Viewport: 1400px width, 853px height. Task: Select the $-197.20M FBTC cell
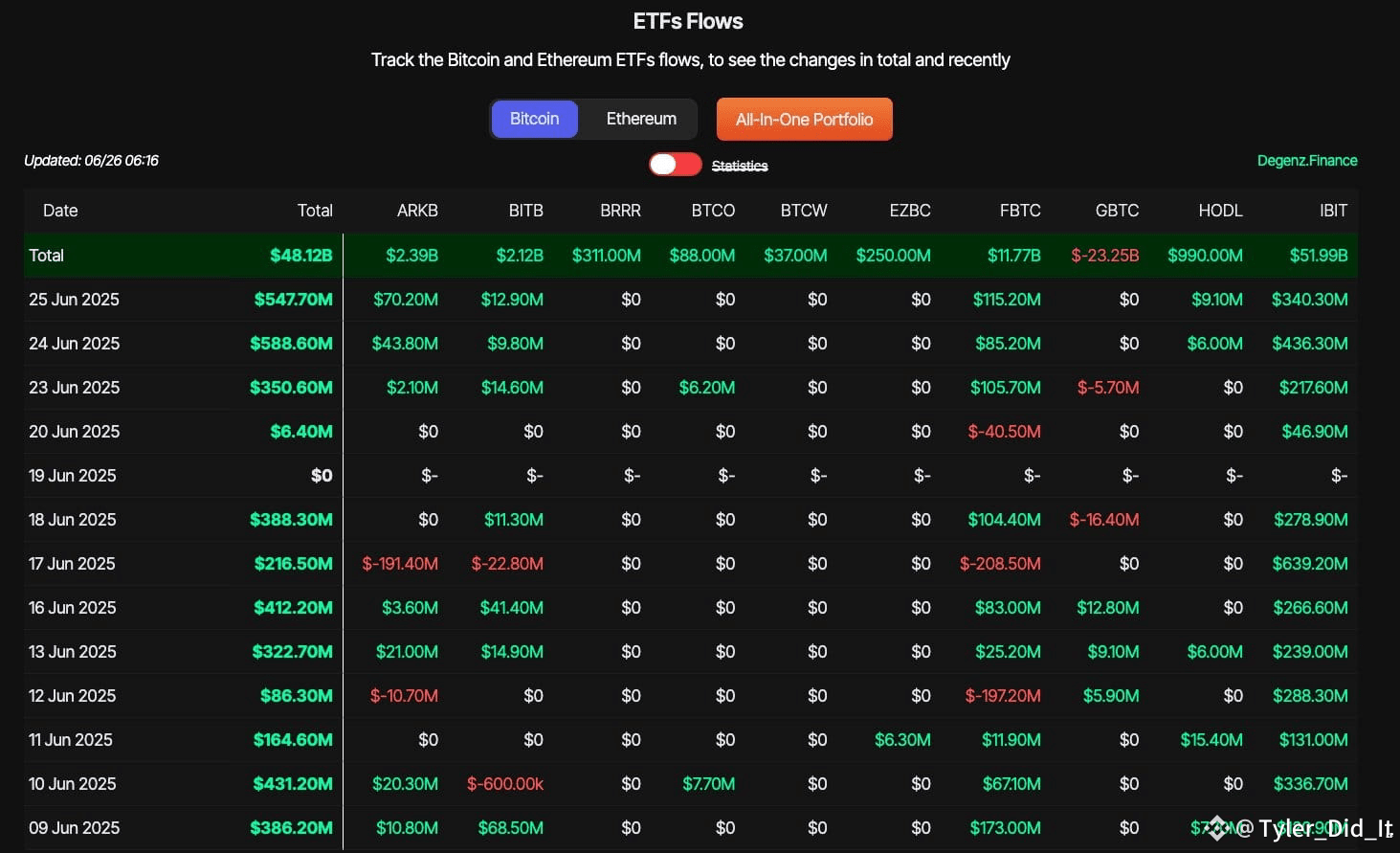click(x=1003, y=696)
